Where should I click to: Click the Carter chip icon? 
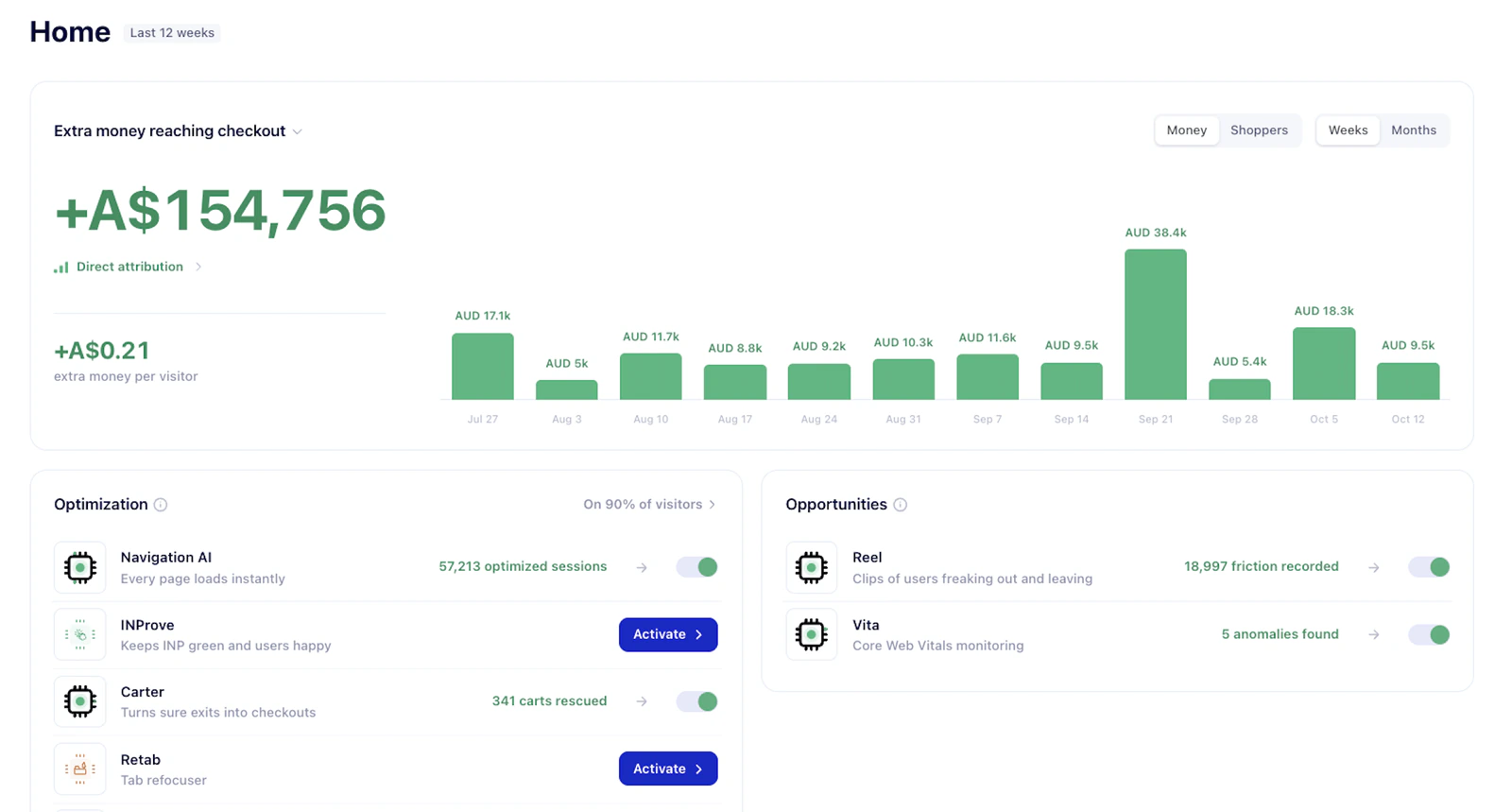(x=80, y=701)
